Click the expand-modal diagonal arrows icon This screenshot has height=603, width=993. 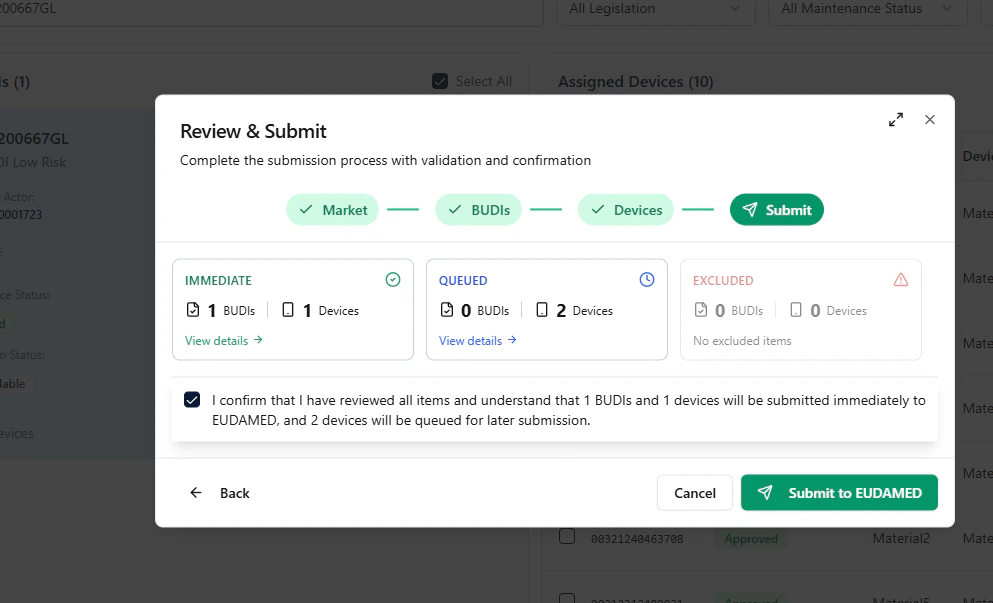click(x=895, y=118)
